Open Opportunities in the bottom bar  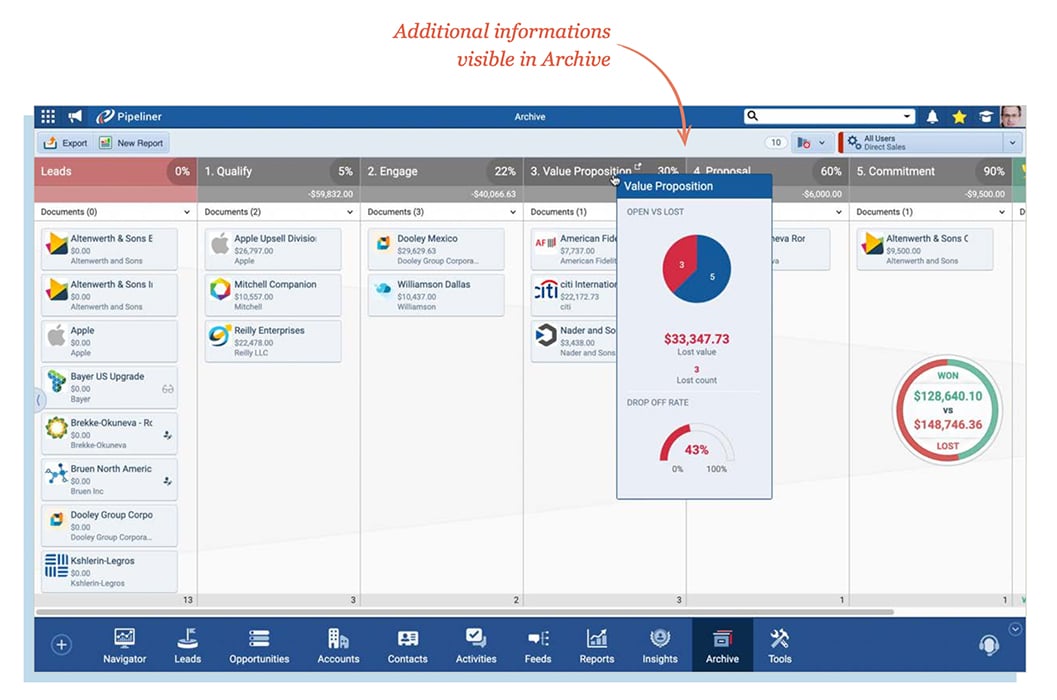click(x=259, y=646)
